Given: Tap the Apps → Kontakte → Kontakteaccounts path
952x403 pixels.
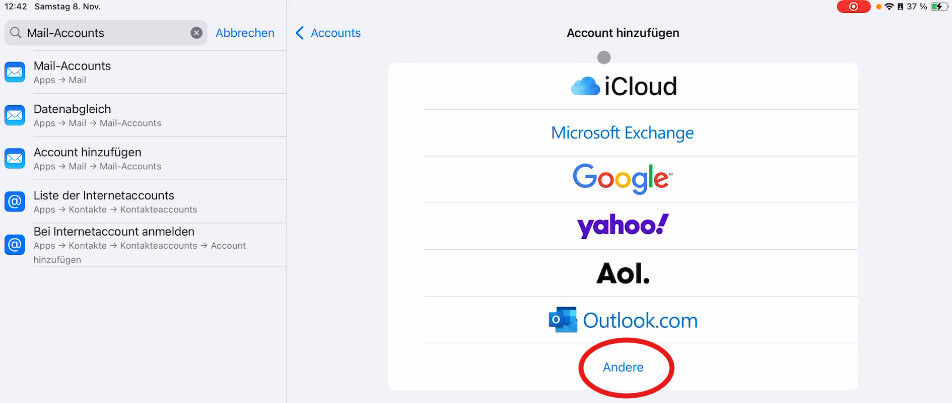Looking at the screenshot, I should pyautogui.click(x=115, y=209).
